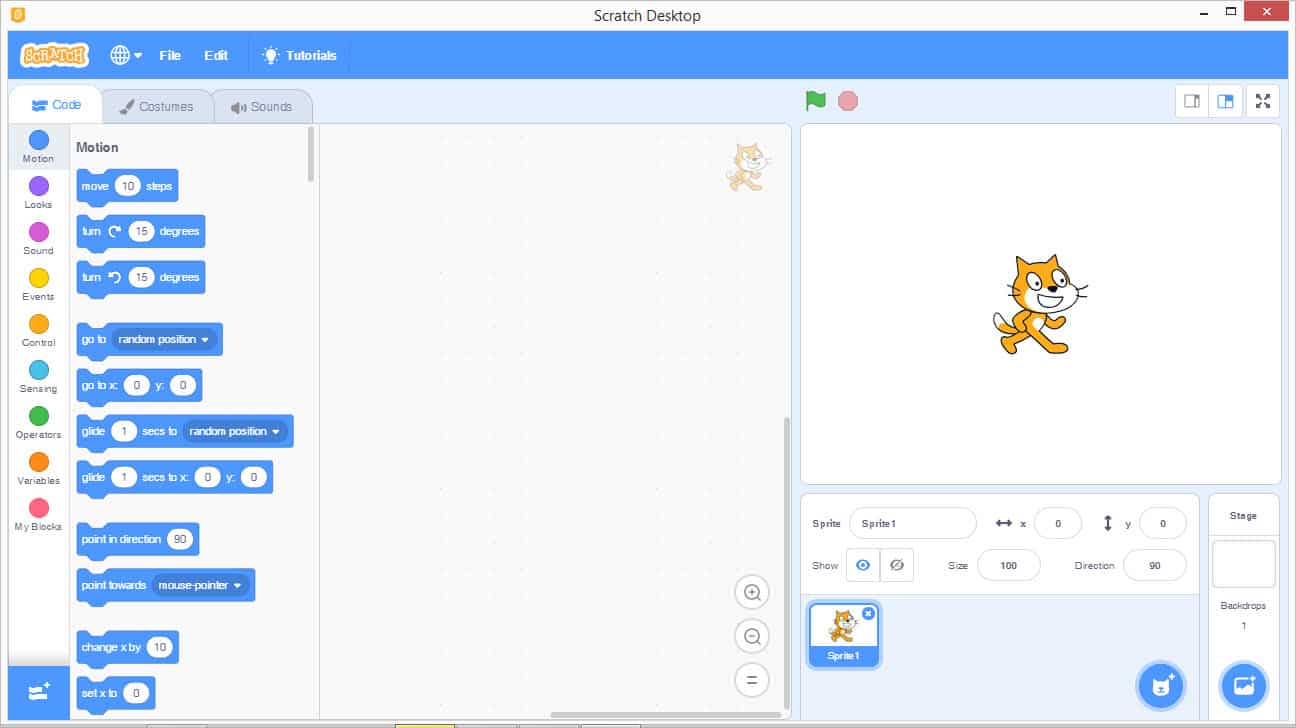Image resolution: width=1296 pixels, height=728 pixels.
Task: Click the turn counterclockwise 15 degrees block
Action: coord(141,277)
